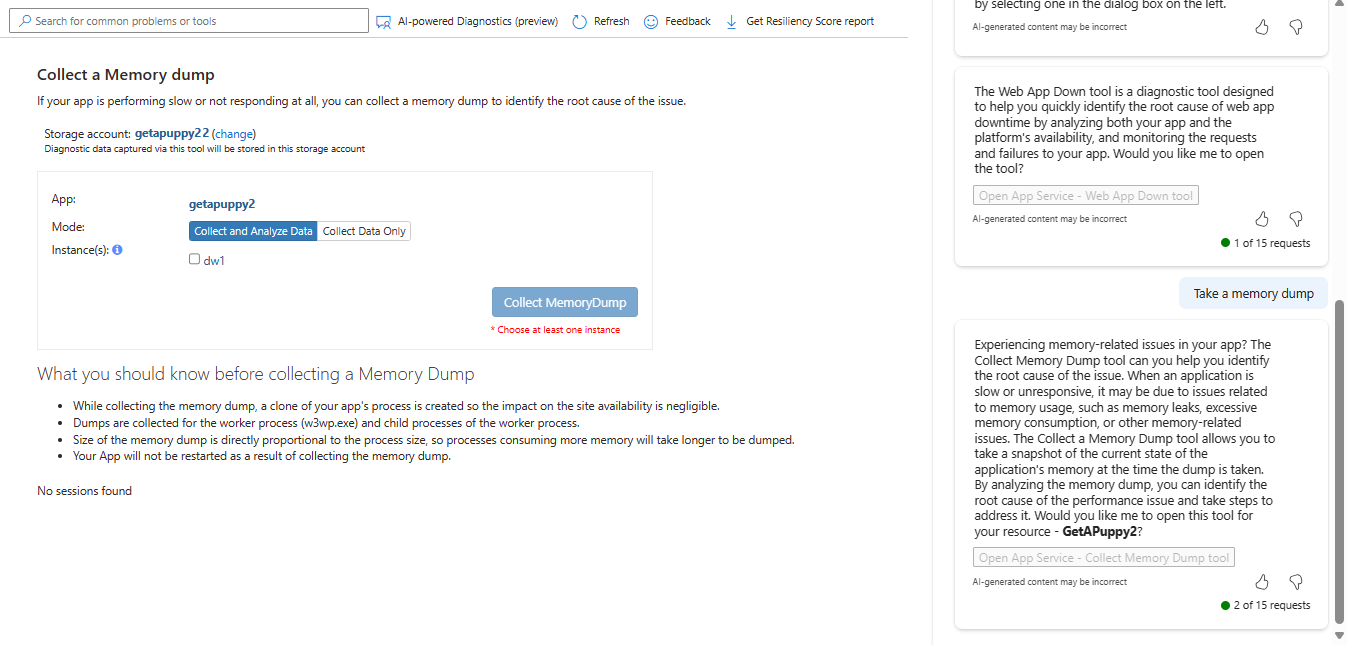Viewport: 1347px width, 645px height.
Task: Click the getapuppy22 storage account name
Action: 172,133
